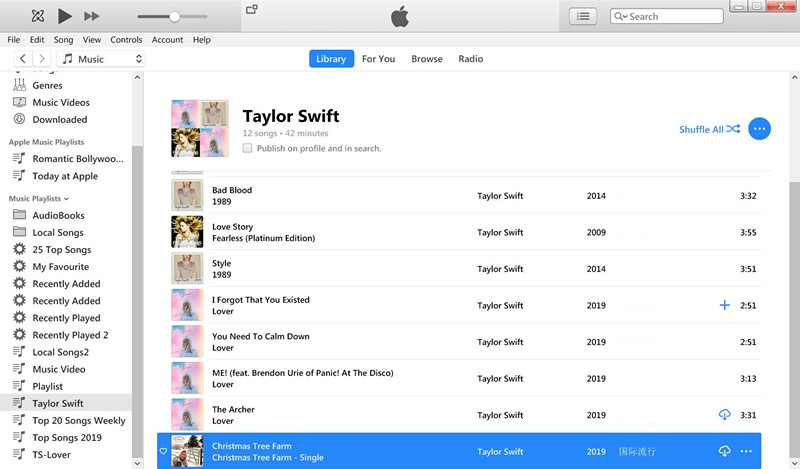The image size is (800, 469).
Task: Love Christmas Tree Farm with heart icon
Action: coord(163,451)
